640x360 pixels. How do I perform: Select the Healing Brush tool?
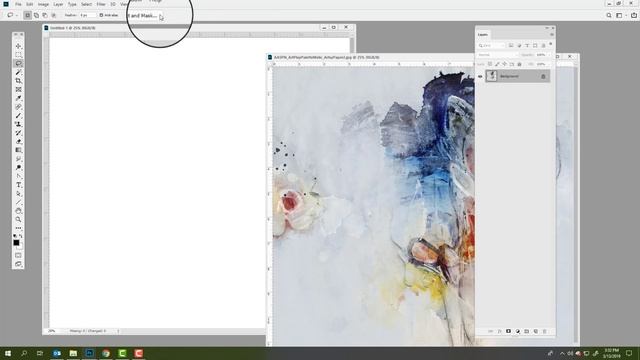point(18,107)
